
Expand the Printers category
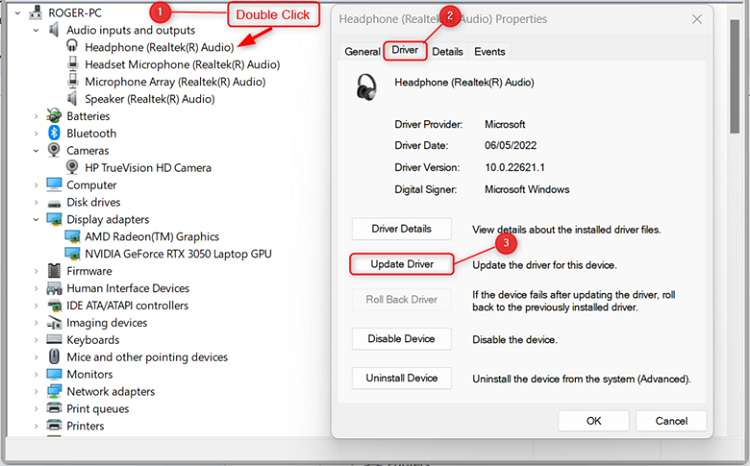point(36,426)
